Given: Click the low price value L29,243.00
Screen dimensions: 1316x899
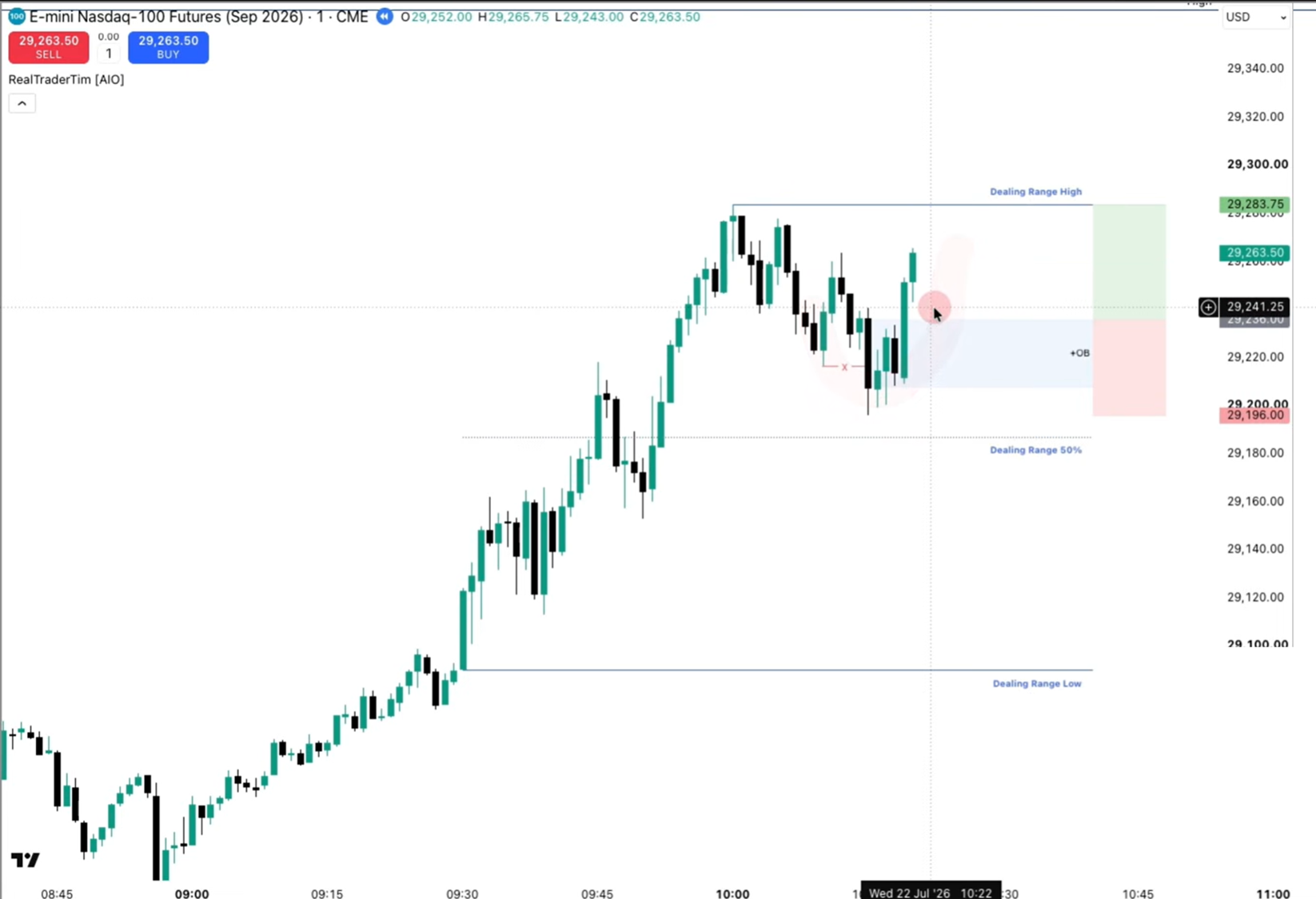Looking at the screenshot, I should click(x=589, y=17).
